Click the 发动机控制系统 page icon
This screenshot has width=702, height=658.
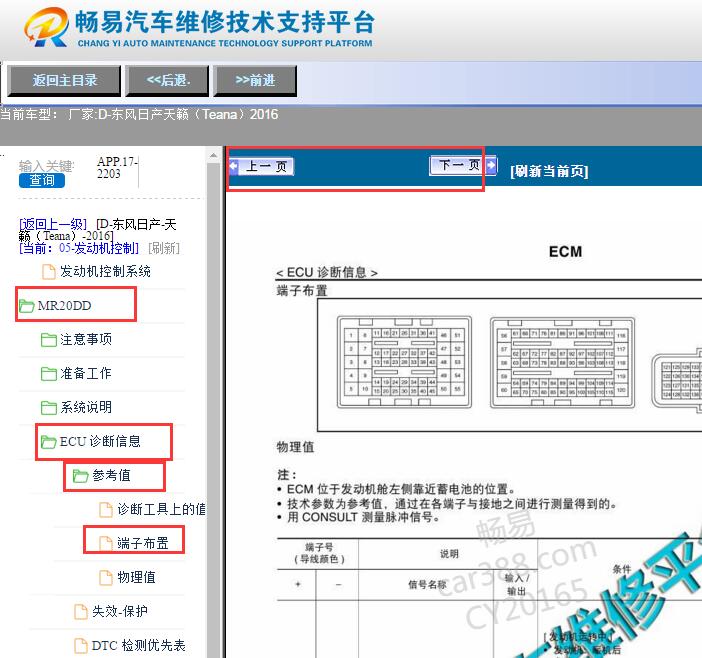(48, 272)
